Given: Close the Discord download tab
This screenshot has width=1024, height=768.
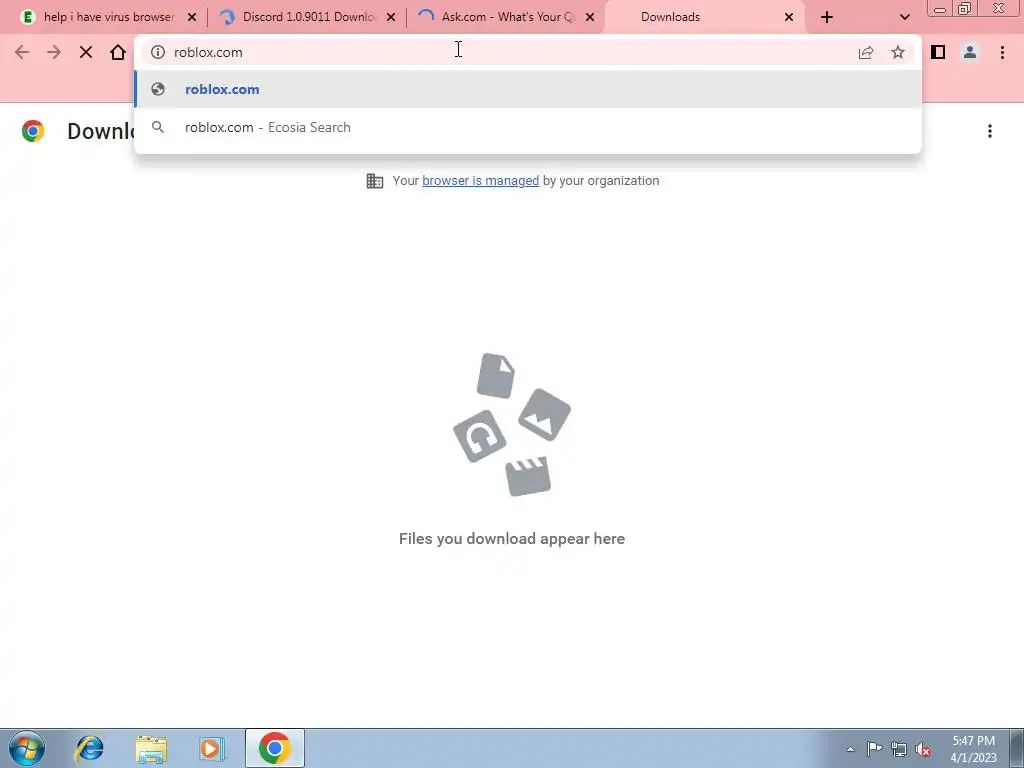Looking at the screenshot, I should click(391, 18).
